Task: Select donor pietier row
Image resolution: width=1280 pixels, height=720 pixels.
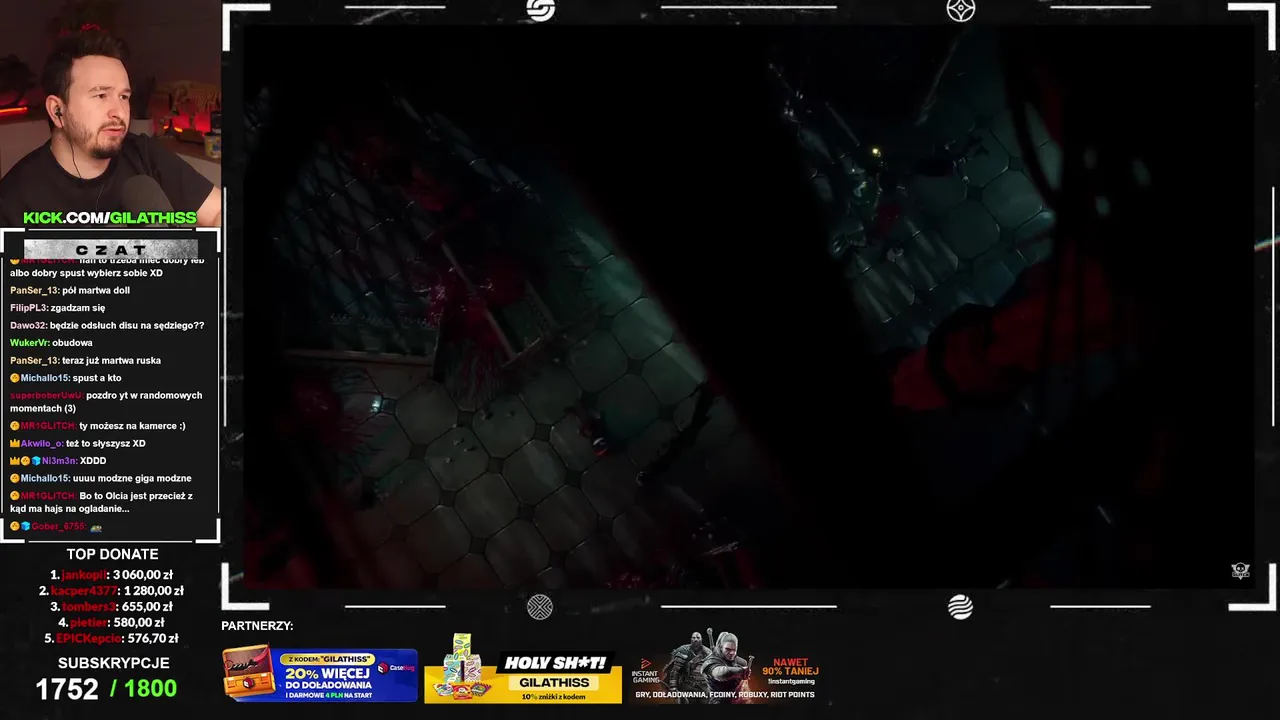Action: (112, 622)
